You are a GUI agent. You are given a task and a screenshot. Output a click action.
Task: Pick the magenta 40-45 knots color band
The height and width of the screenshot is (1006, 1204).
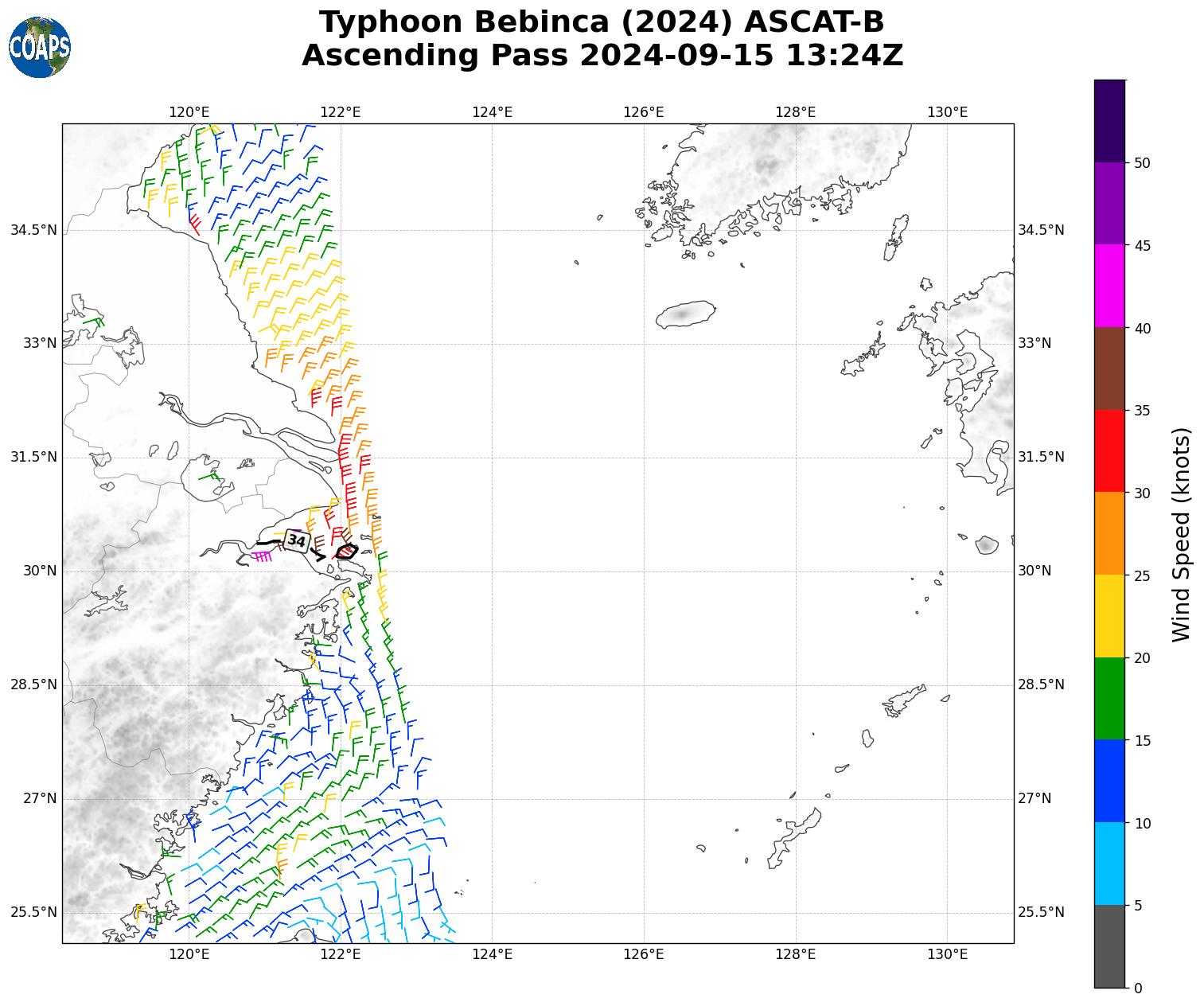pos(1109,286)
